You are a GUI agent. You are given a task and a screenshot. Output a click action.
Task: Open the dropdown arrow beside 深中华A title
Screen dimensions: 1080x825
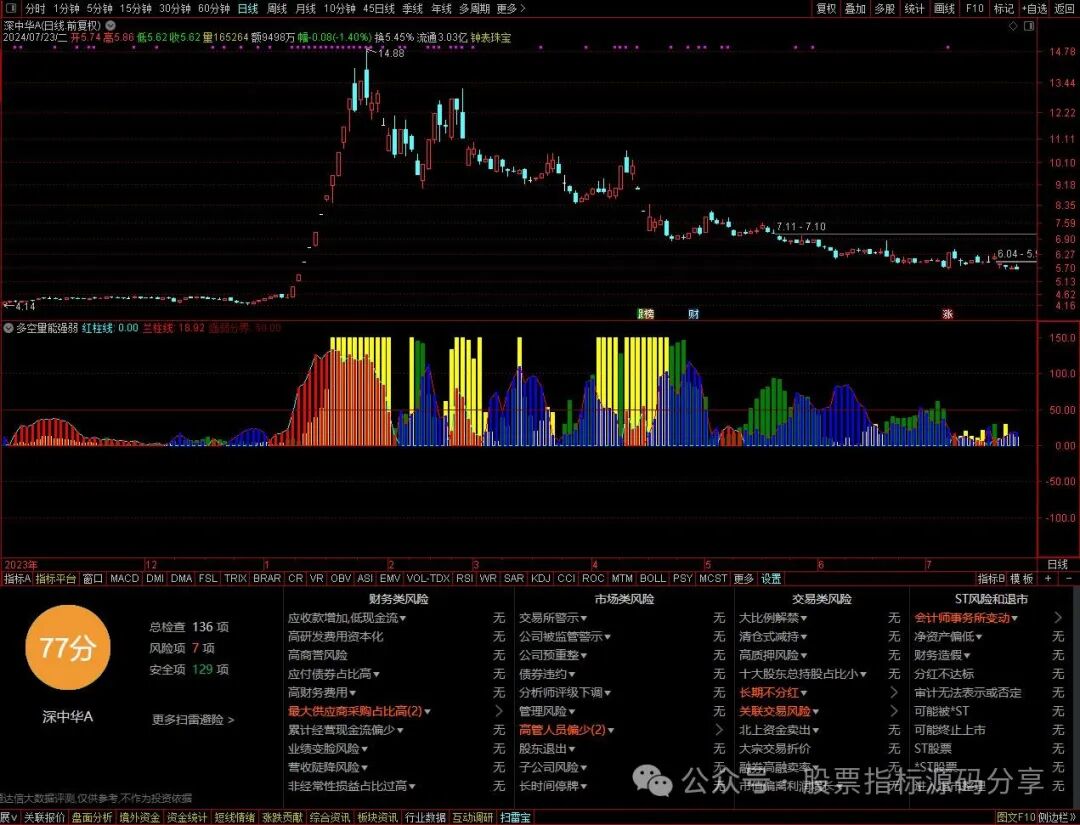[112, 25]
